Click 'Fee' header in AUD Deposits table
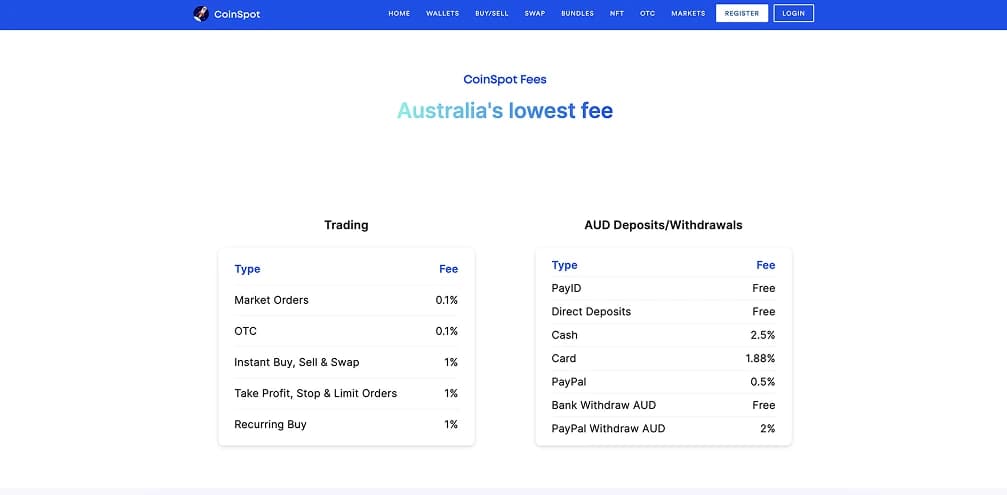Viewport: 1007px width, 495px height. point(766,265)
